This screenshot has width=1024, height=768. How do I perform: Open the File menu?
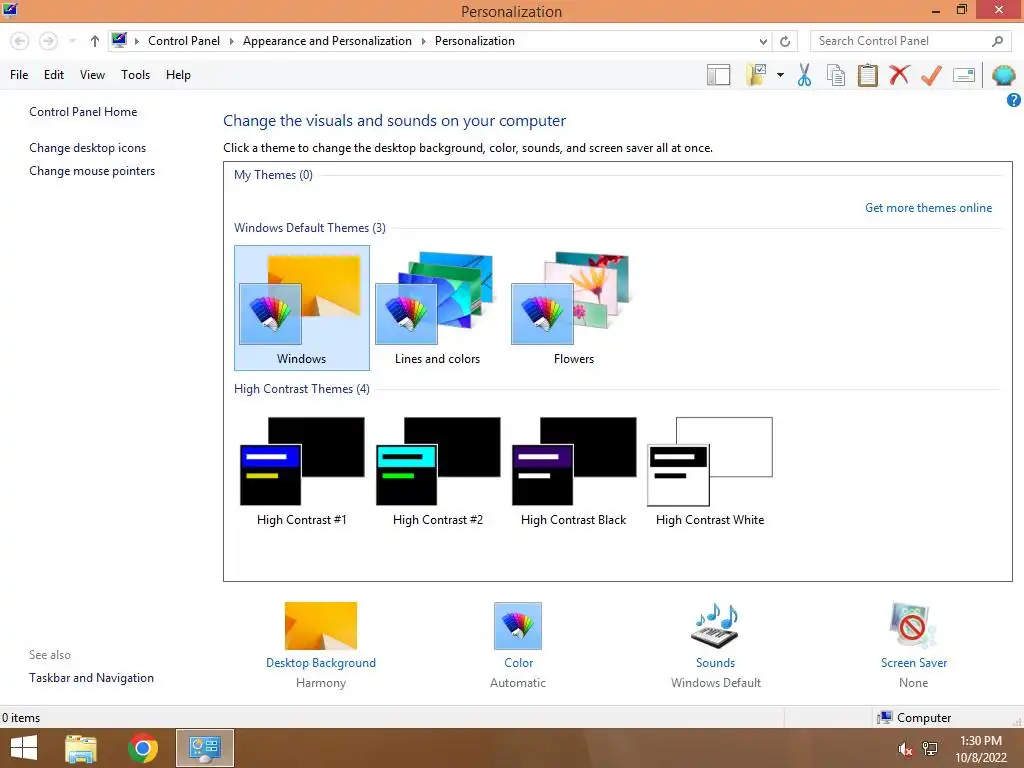(19, 75)
